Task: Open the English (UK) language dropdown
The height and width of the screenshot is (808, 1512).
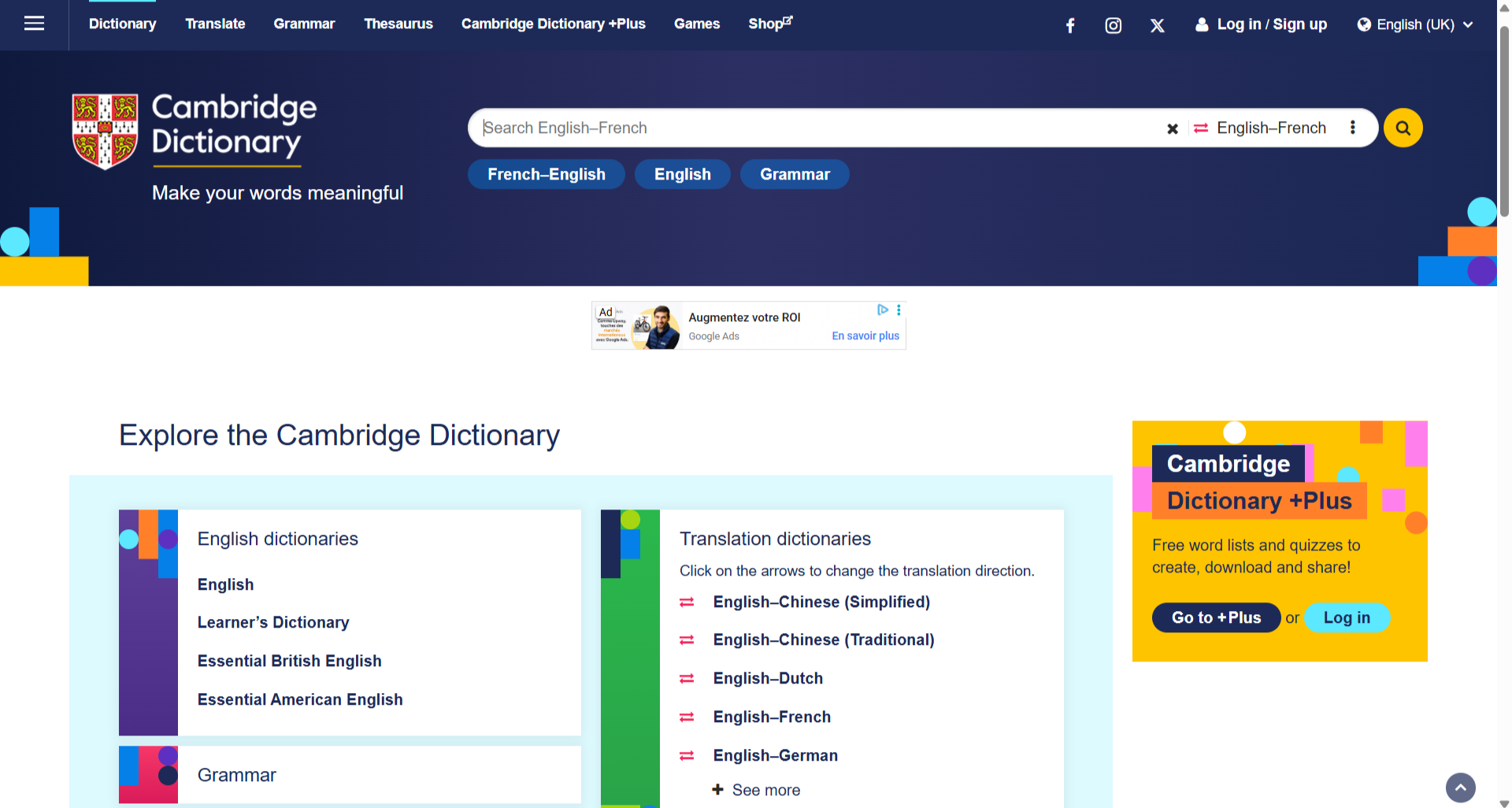Action: tap(1414, 24)
